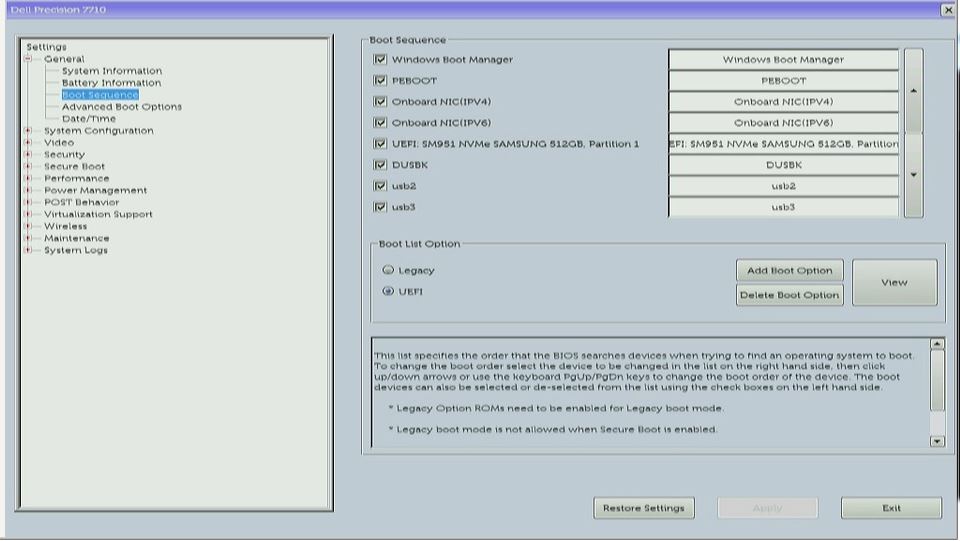This screenshot has width=960, height=541.
Task: Toggle the PEBOOT boot entry checkbox
Action: [380, 80]
